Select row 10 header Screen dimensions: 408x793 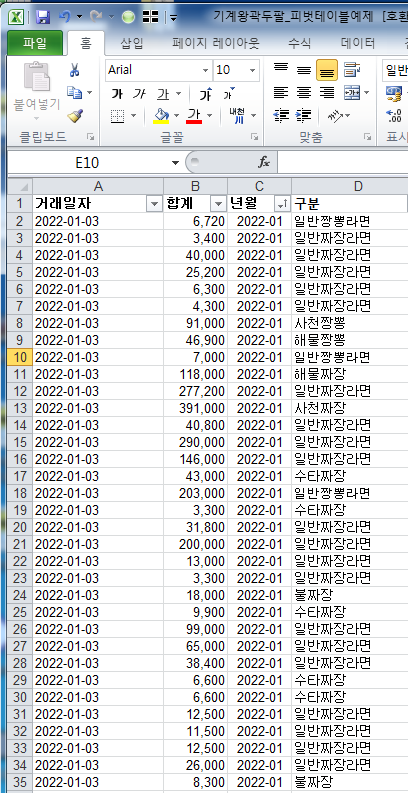[20, 357]
